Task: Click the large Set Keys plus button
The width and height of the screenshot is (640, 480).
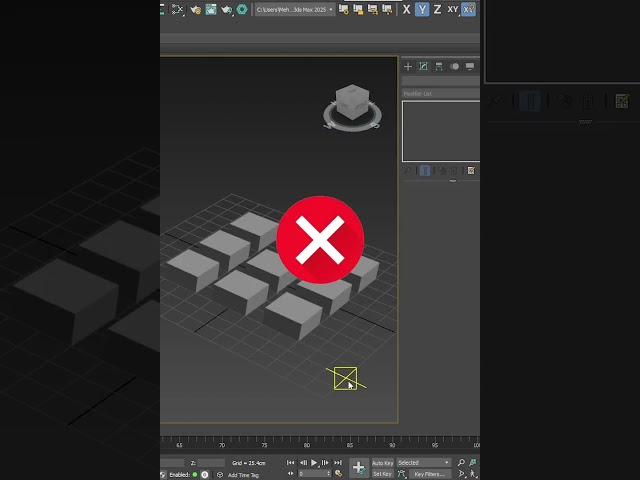Action: click(359, 468)
